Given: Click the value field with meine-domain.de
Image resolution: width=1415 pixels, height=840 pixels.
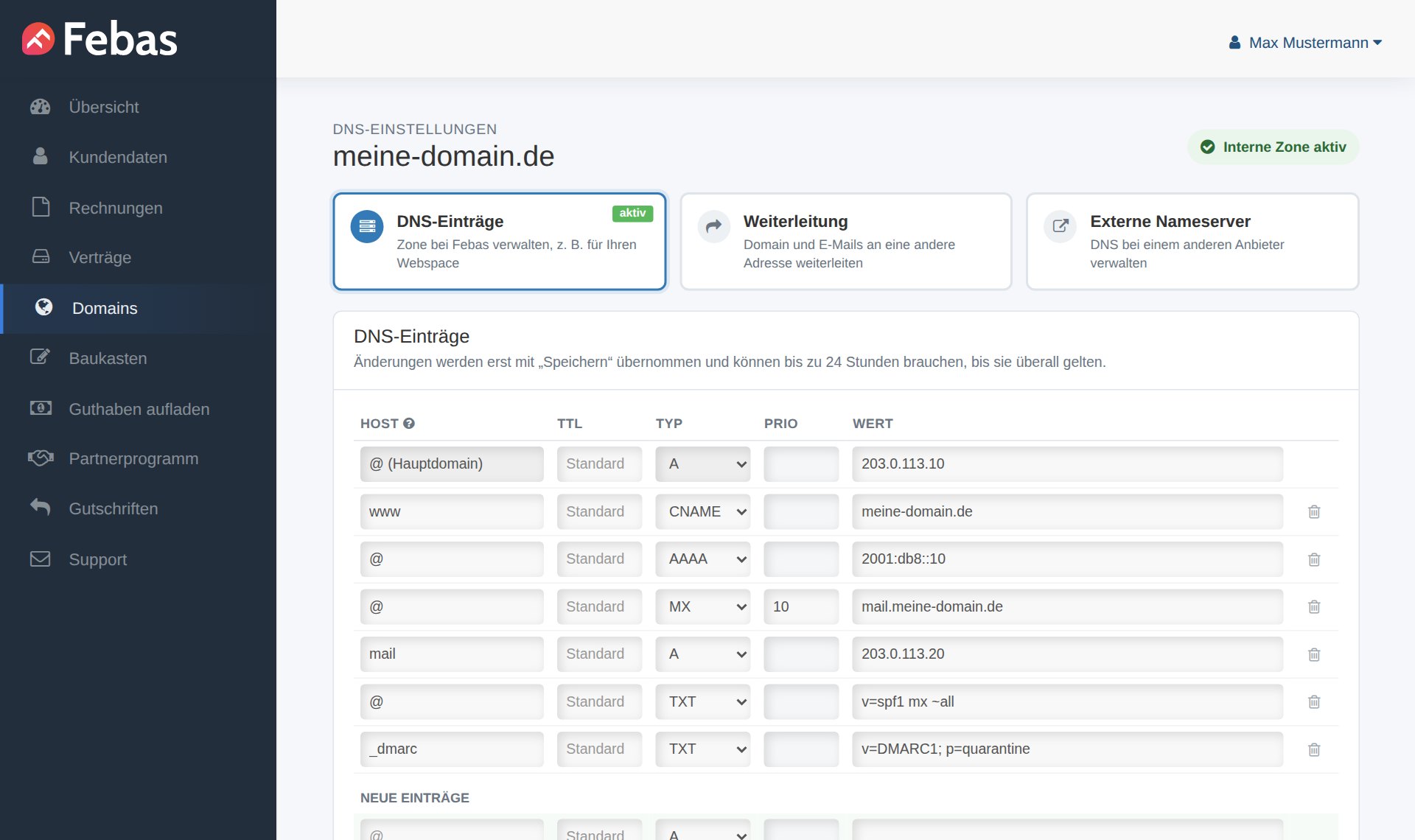Looking at the screenshot, I should point(1068,511).
